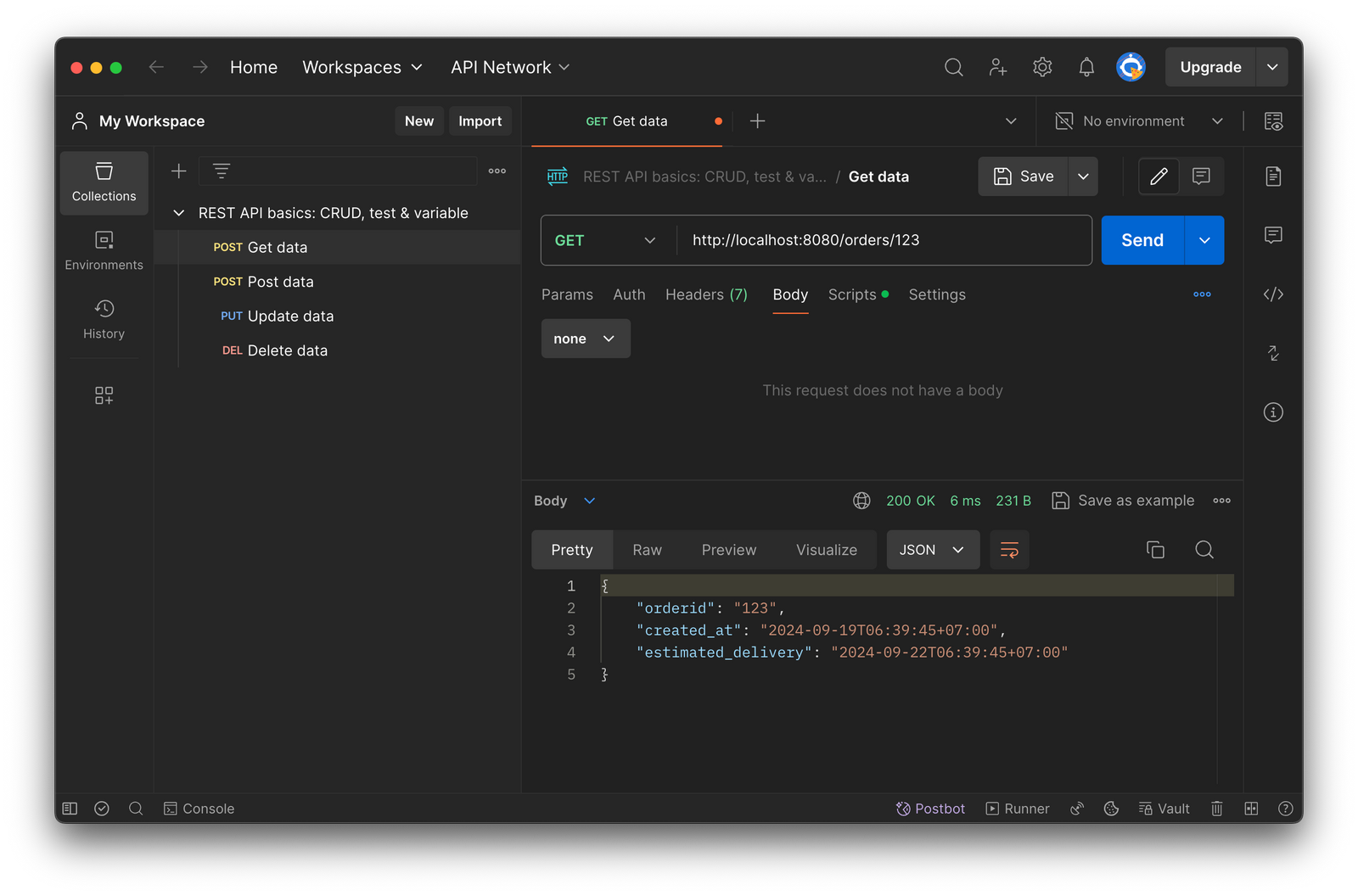Viewport: 1358px width, 896px height.
Task: Open the Cookies manager icon
Action: [x=1111, y=808]
